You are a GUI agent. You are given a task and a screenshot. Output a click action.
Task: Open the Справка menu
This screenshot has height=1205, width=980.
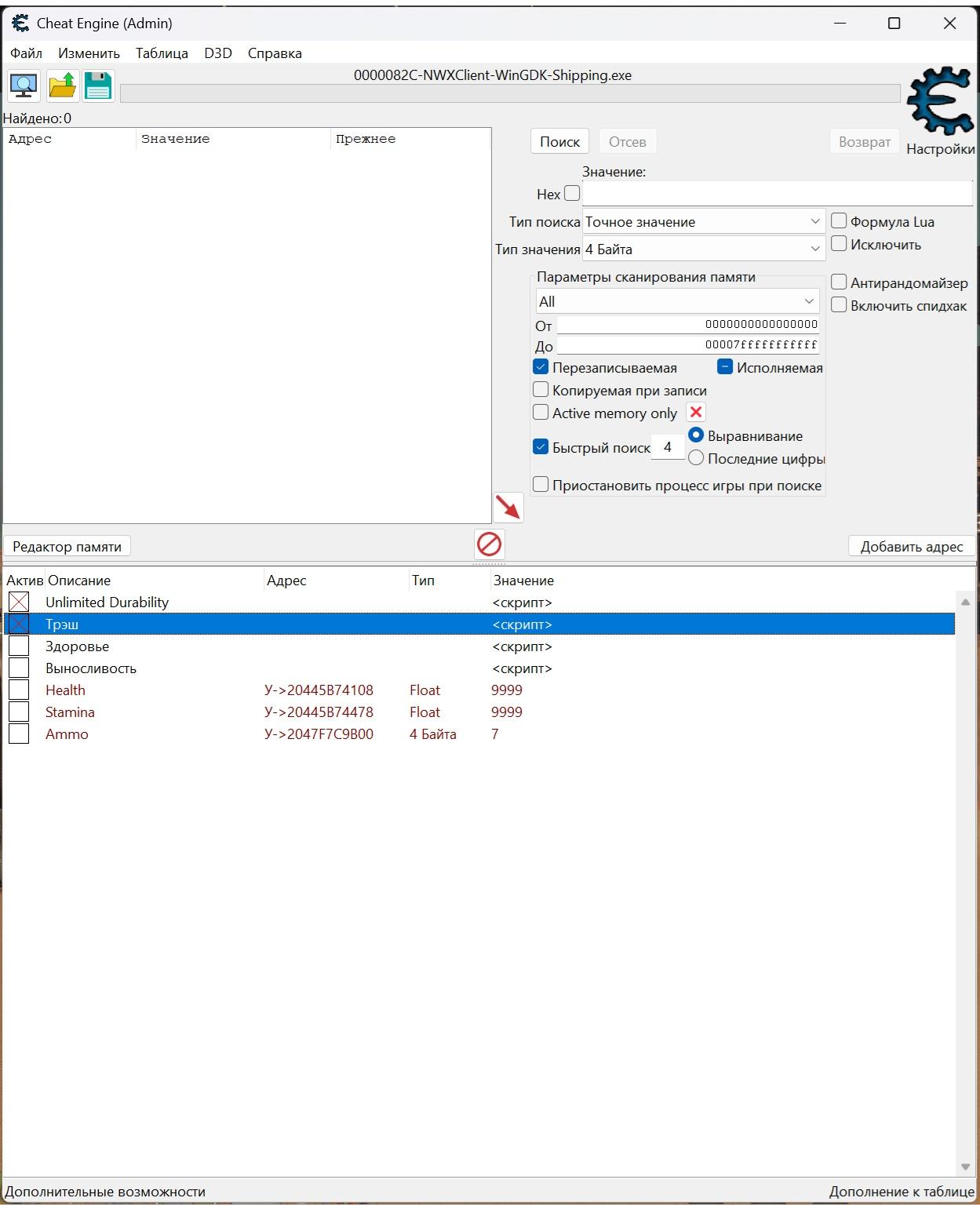(275, 53)
